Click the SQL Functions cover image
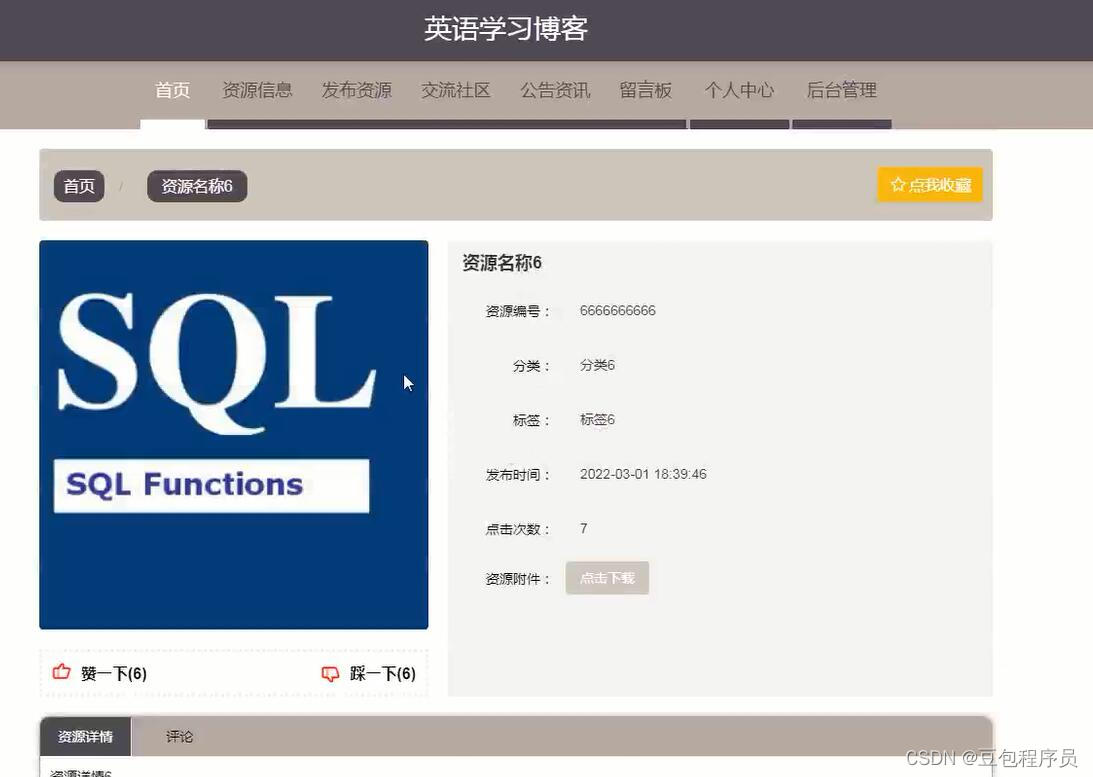The height and width of the screenshot is (777, 1093). pos(233,433)
